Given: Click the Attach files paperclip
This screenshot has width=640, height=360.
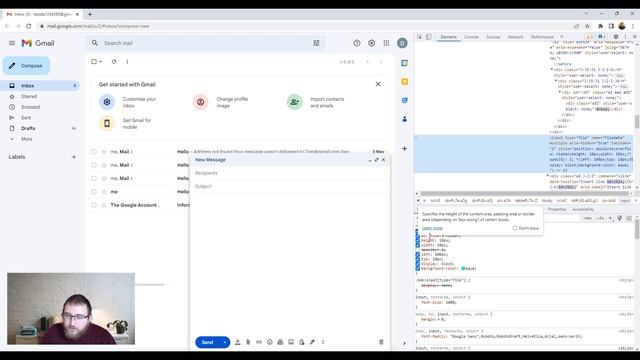Looking at the screenshot, I should (248, 342).
